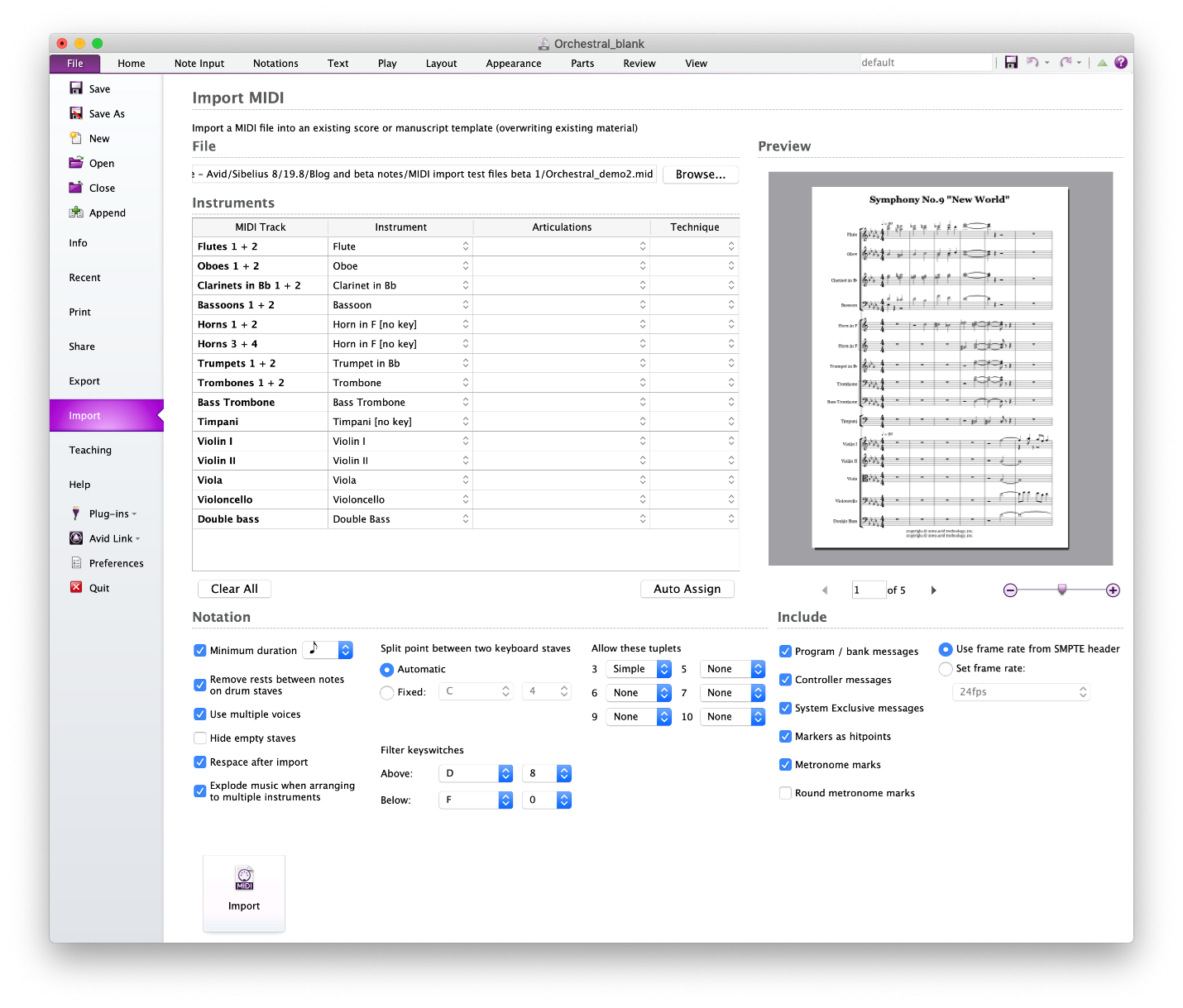The width and height of the screenshot is (1183, 1008).
Task: Click the page number field showing 1 of 5
Action: coord(868,590)
